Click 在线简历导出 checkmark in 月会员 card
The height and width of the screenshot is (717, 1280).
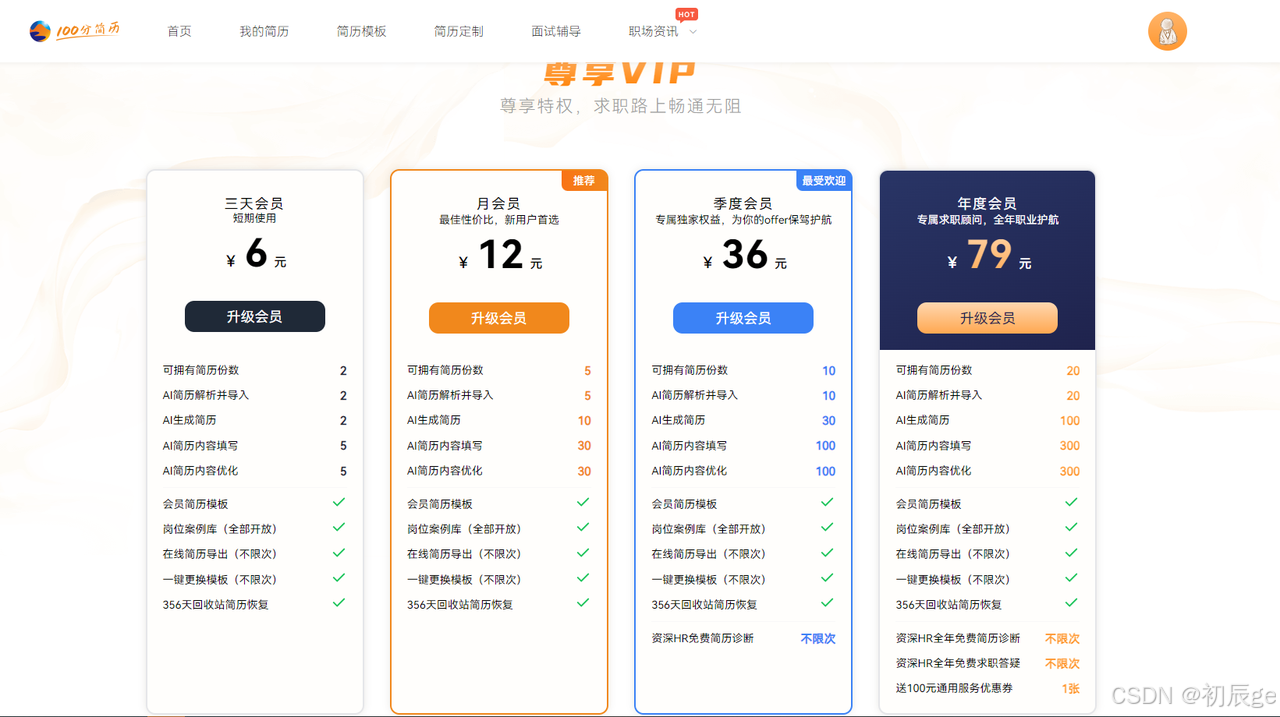tap(583, 553)
